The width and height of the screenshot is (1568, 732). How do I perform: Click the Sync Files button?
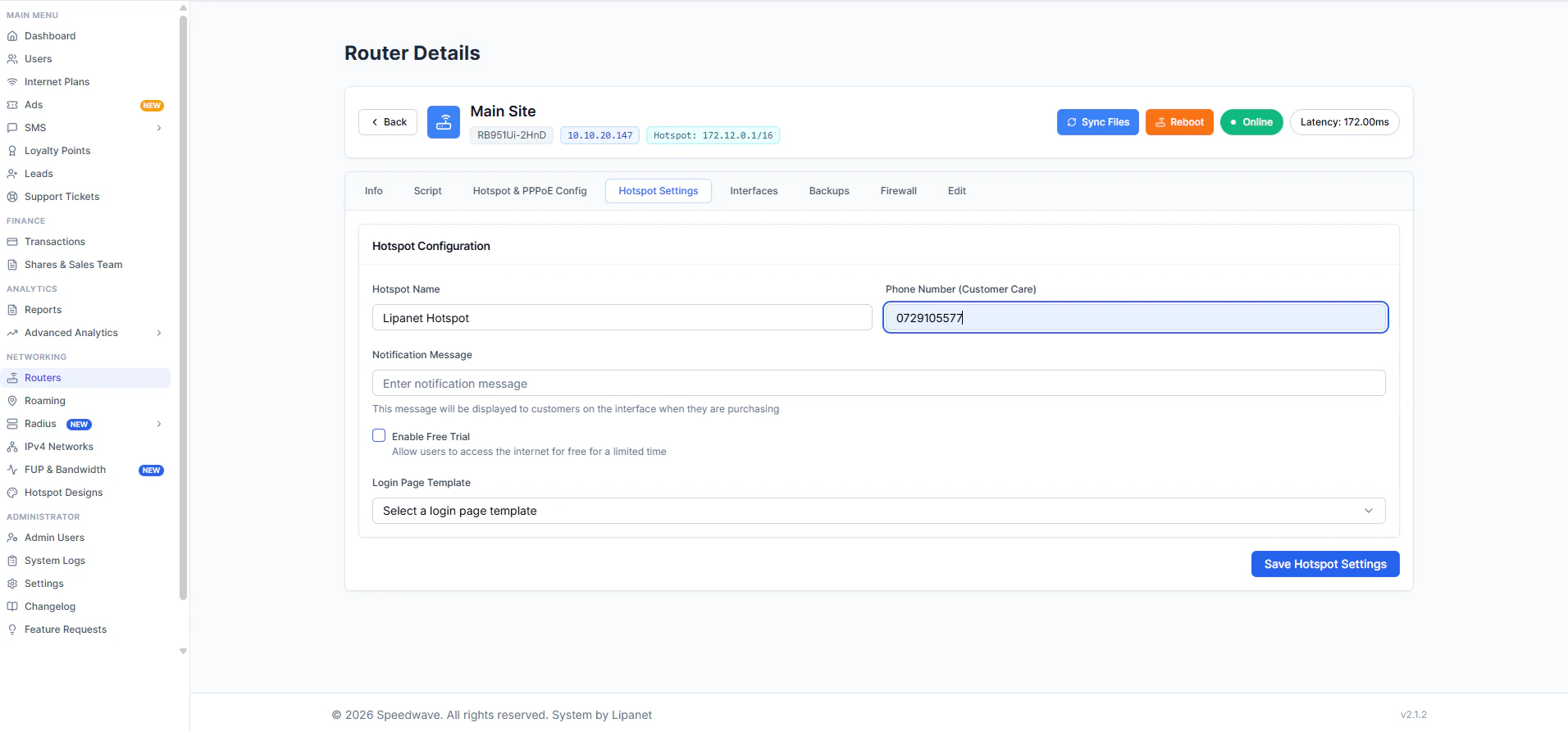(1098, 122)
